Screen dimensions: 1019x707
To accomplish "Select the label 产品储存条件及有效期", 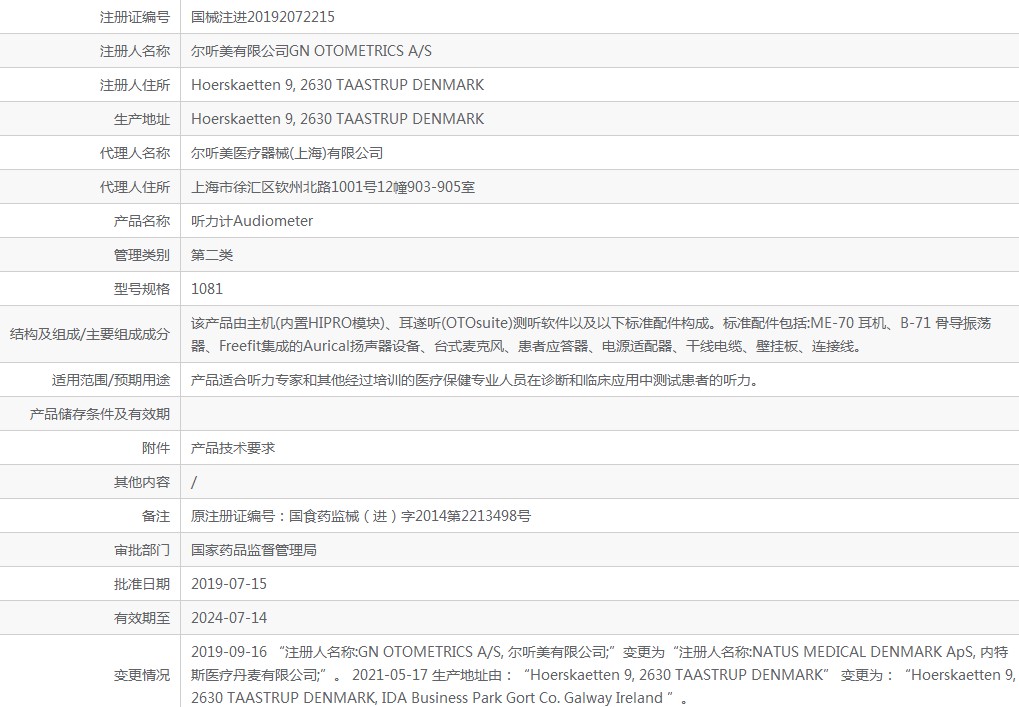I will tap(99, 414).
